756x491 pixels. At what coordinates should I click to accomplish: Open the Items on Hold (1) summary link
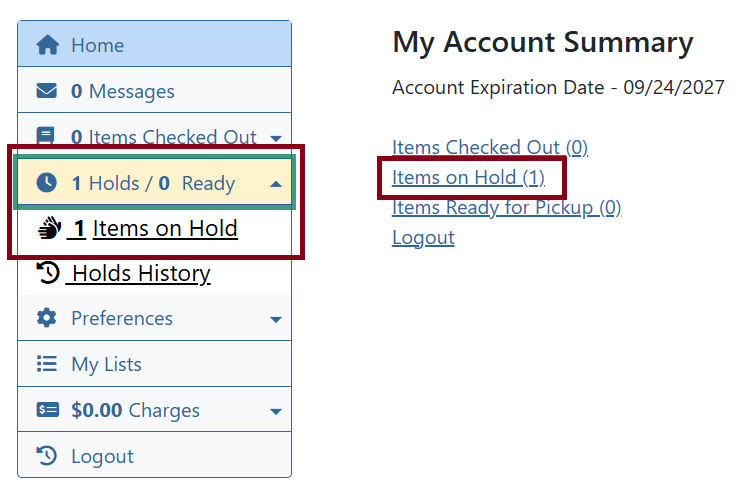[468, 178]
